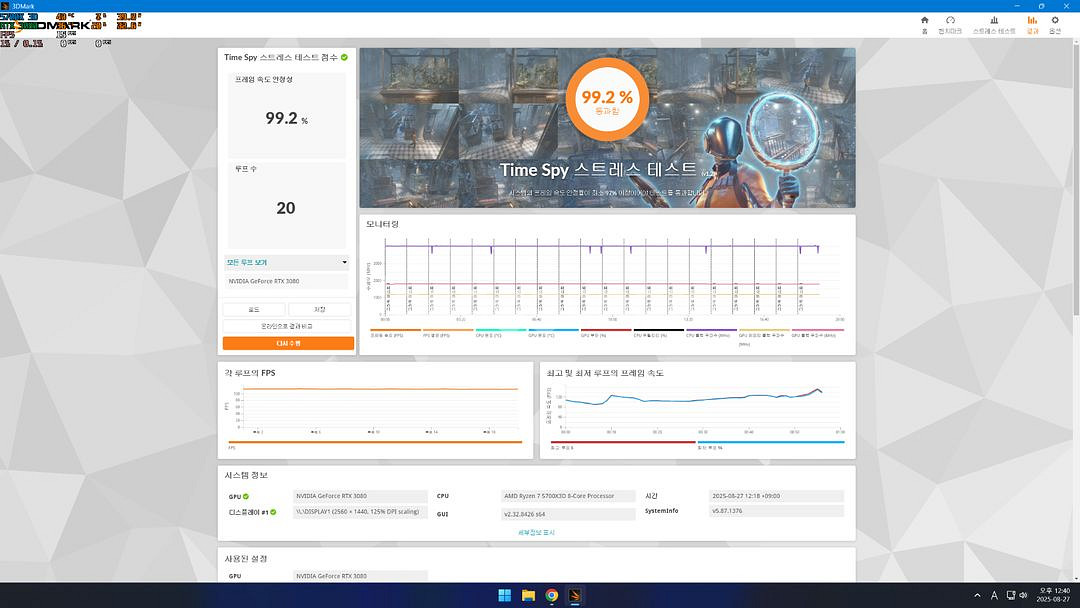Viewport: 1080px width, 608px height.
Task: Select GPU name field in 시스템 정보
Action: (x=360, y=496)
